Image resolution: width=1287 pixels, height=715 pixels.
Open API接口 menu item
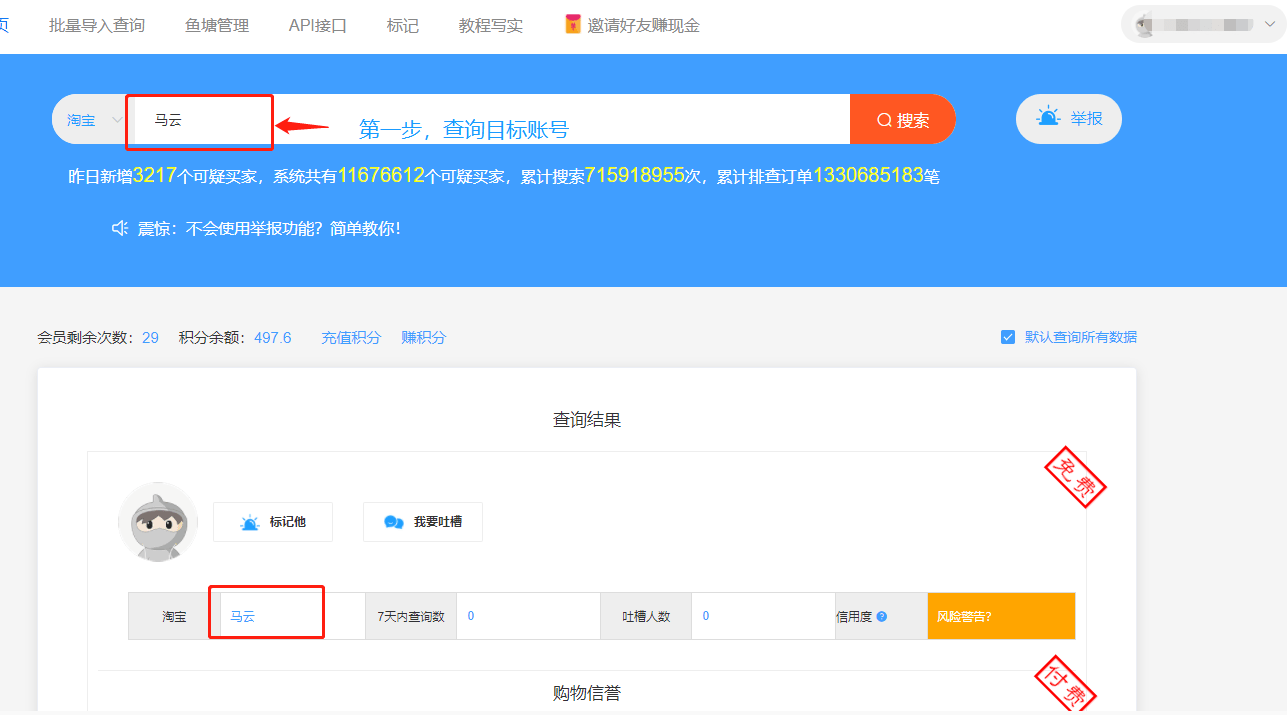click(x=318, y=26)
